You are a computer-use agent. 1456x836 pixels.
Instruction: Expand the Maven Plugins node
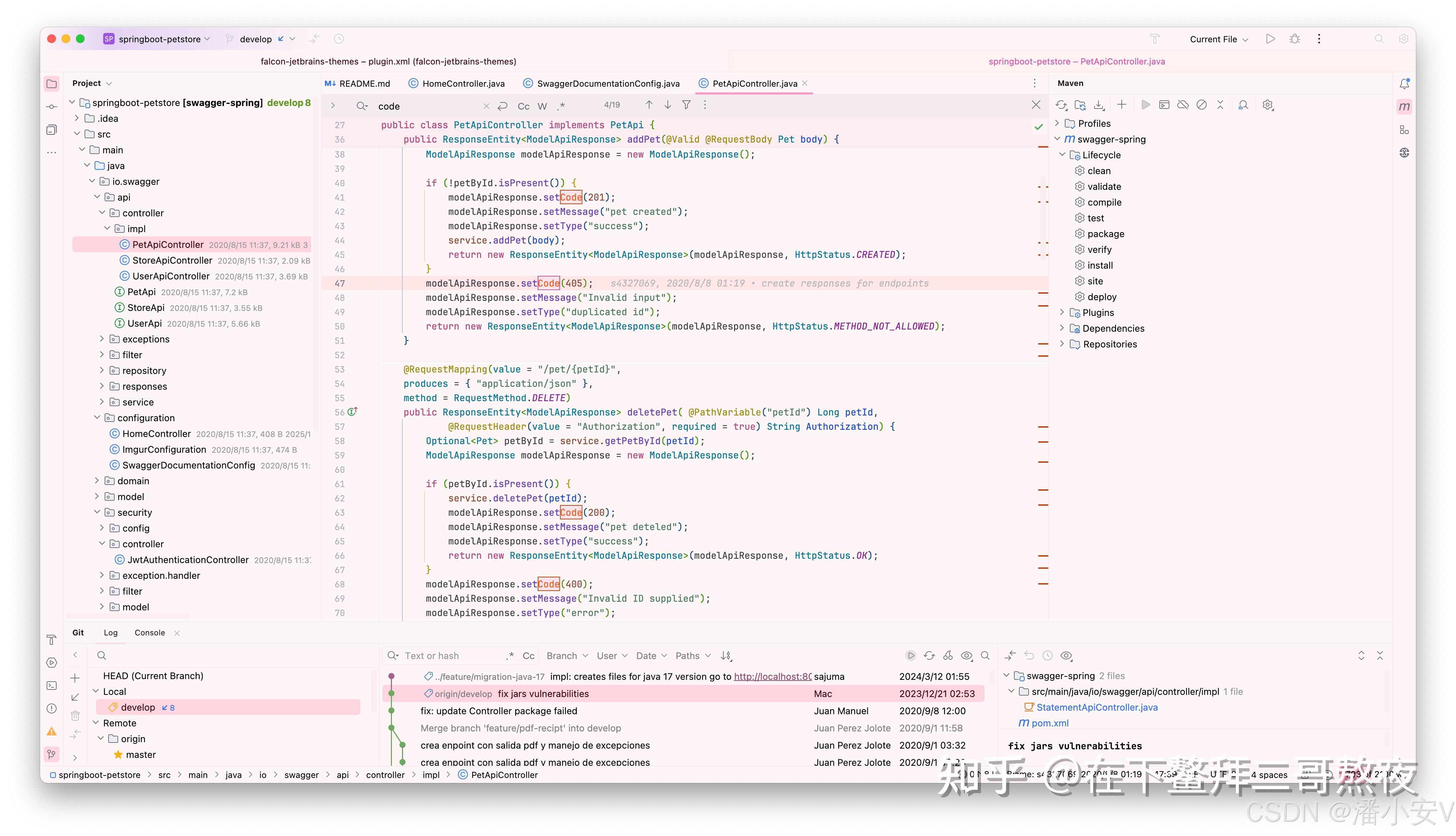tap(1062, 312)
